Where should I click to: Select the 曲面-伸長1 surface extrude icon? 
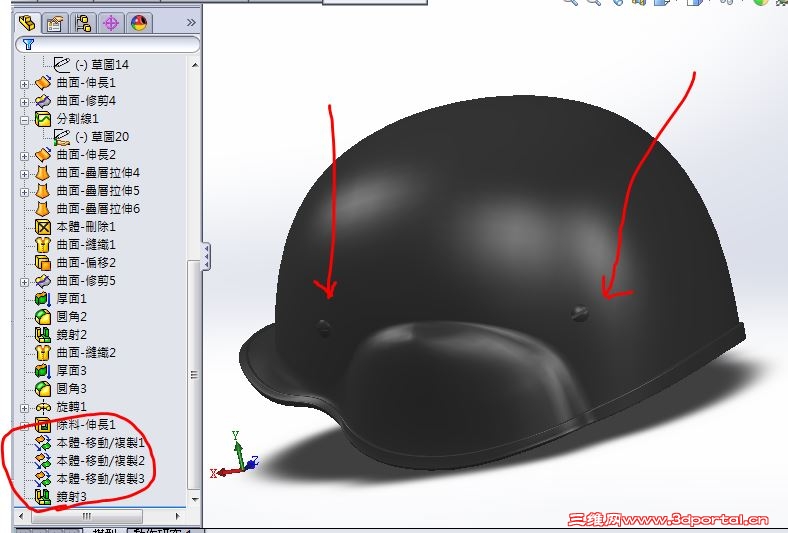tap(43, 82)
